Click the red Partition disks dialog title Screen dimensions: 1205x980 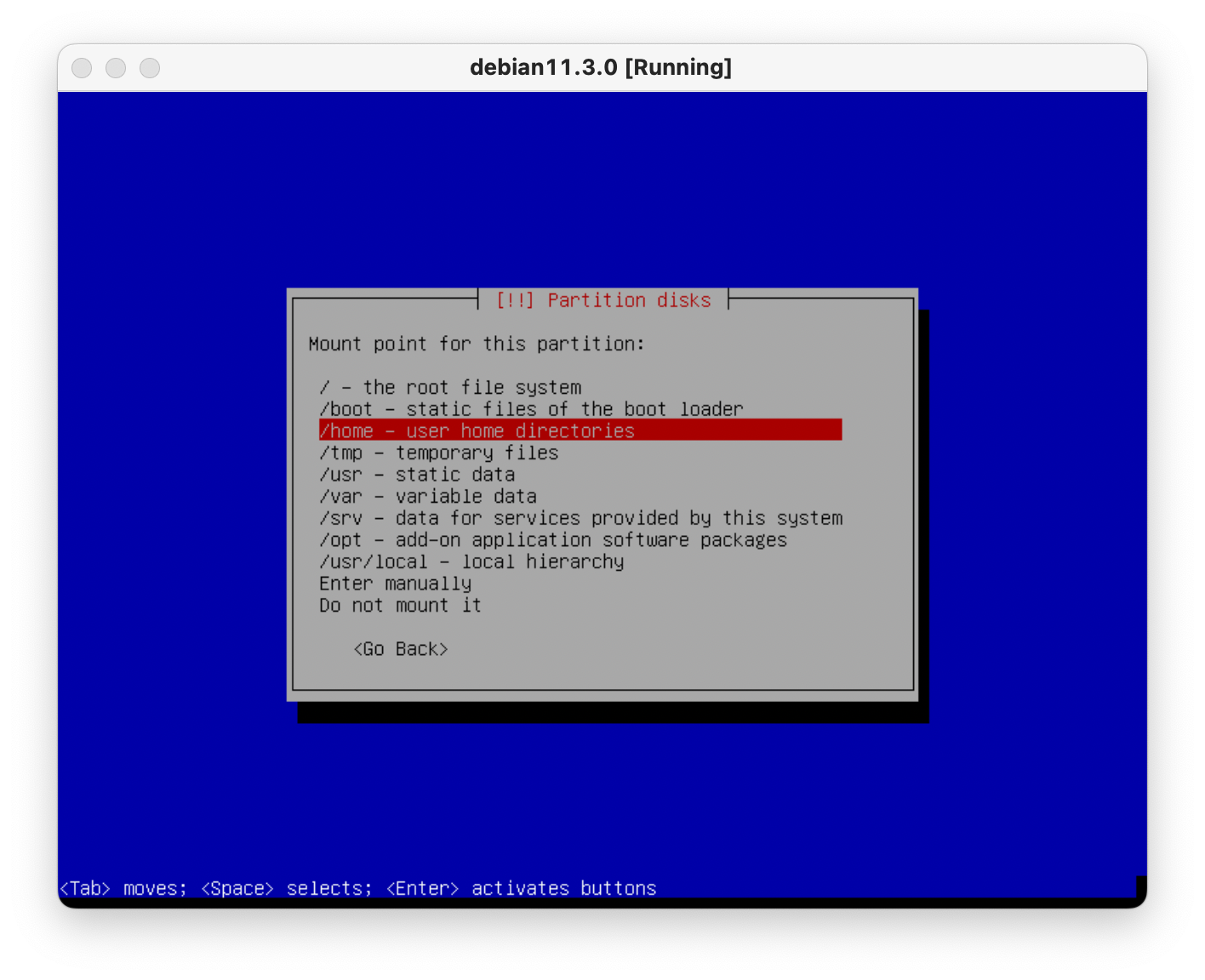603,300
